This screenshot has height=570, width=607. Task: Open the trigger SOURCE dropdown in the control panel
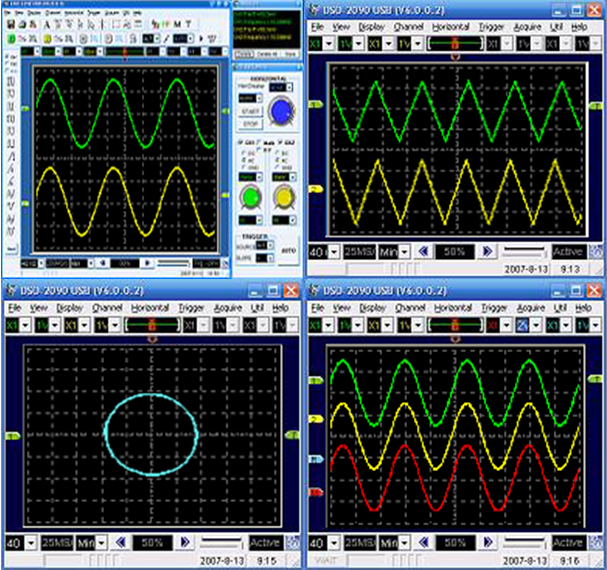pyautogui.click(x=270, y=245)
